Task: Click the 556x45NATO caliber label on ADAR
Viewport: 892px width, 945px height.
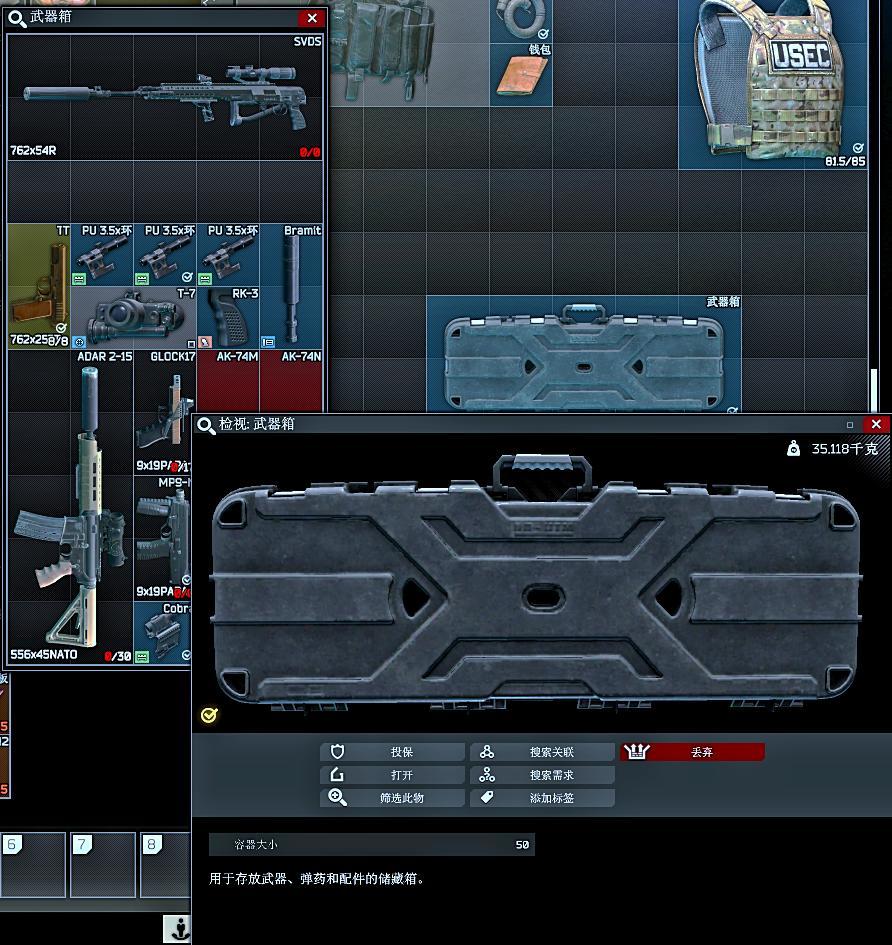Action: 44,655
